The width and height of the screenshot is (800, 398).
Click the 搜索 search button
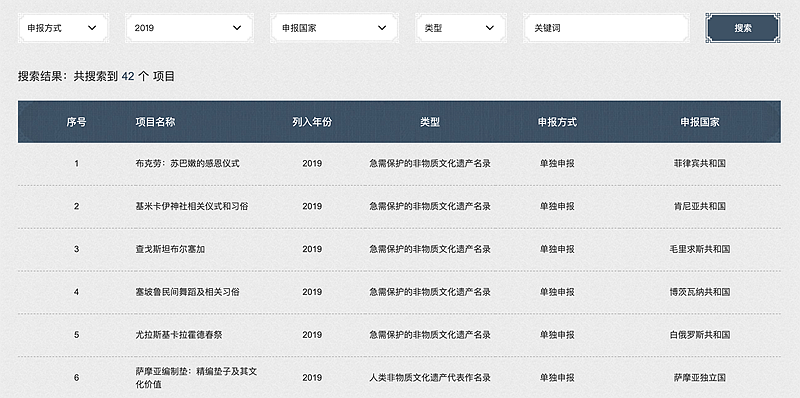pyautogui.click(x=743, y=28)
